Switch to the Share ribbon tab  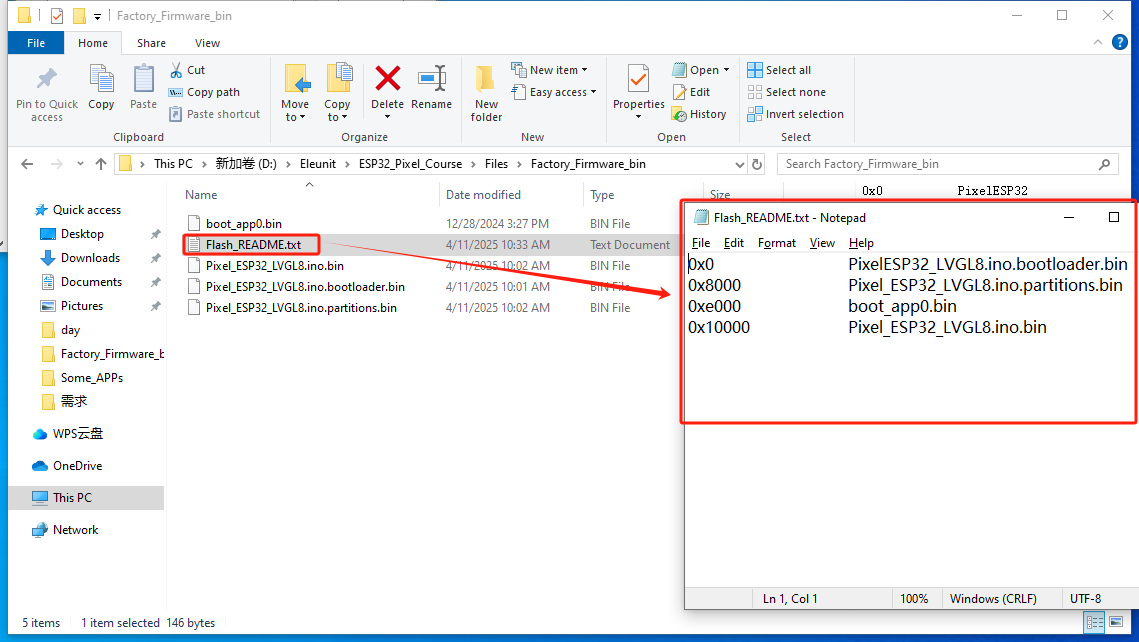(151, 43)
